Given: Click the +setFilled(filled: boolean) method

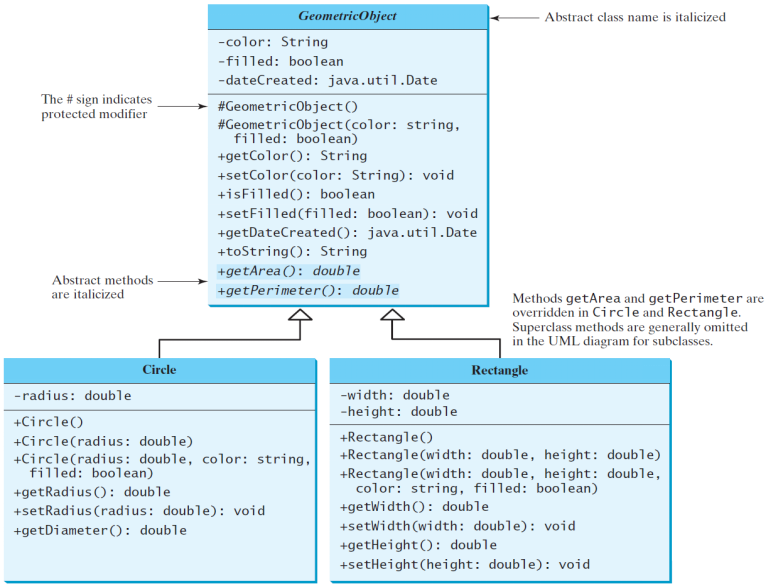Looking at the screenshot, I should tap(347, 213).
